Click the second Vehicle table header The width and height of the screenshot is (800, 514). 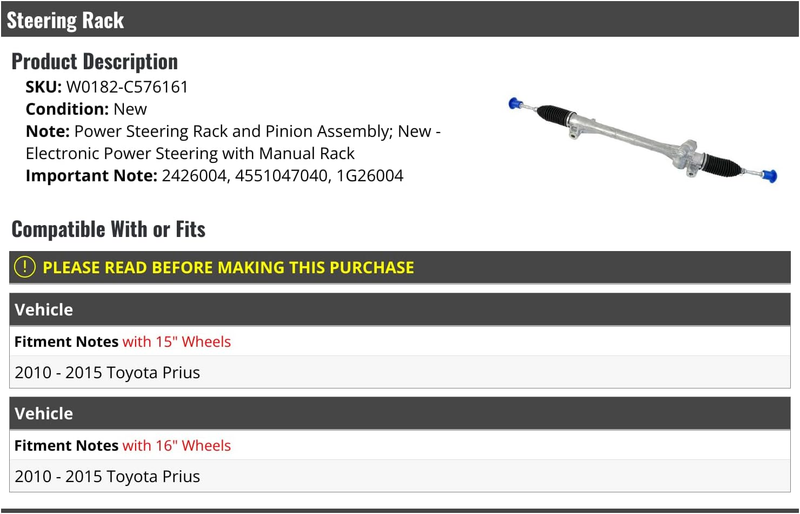pos(399,413)
